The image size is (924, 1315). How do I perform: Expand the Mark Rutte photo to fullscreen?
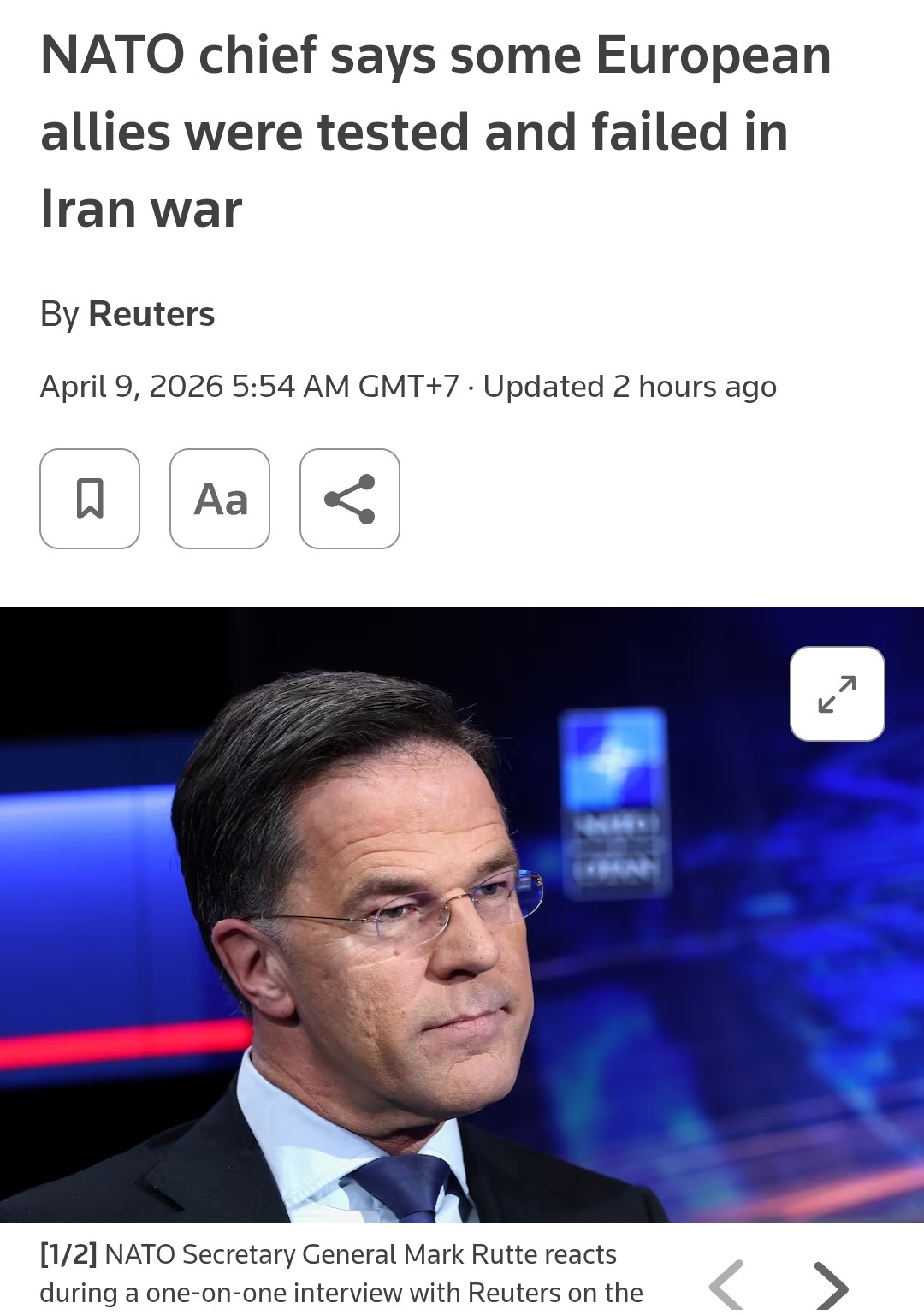[x=838, y=694]
